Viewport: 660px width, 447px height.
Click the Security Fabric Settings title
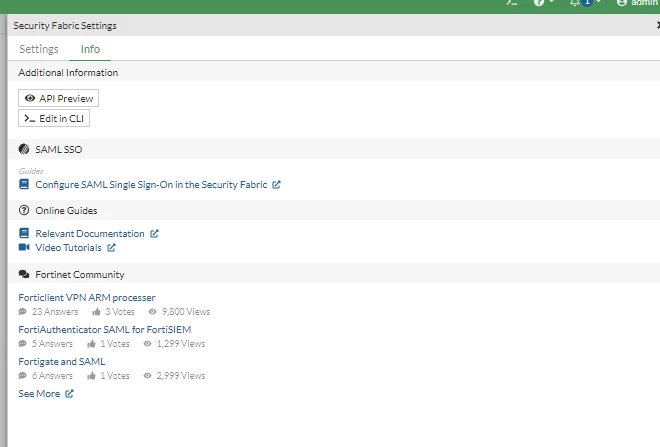pos(65,26)
